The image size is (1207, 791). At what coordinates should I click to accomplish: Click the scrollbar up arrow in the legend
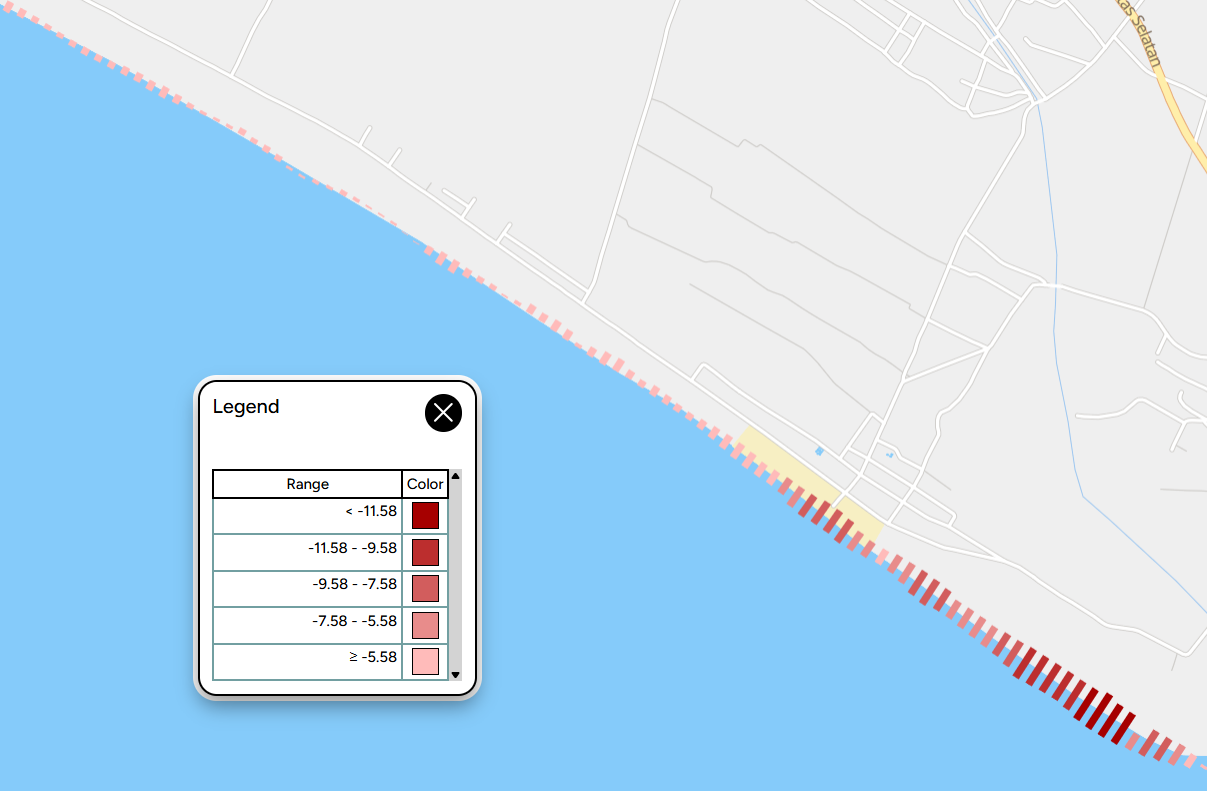point(456,474)
